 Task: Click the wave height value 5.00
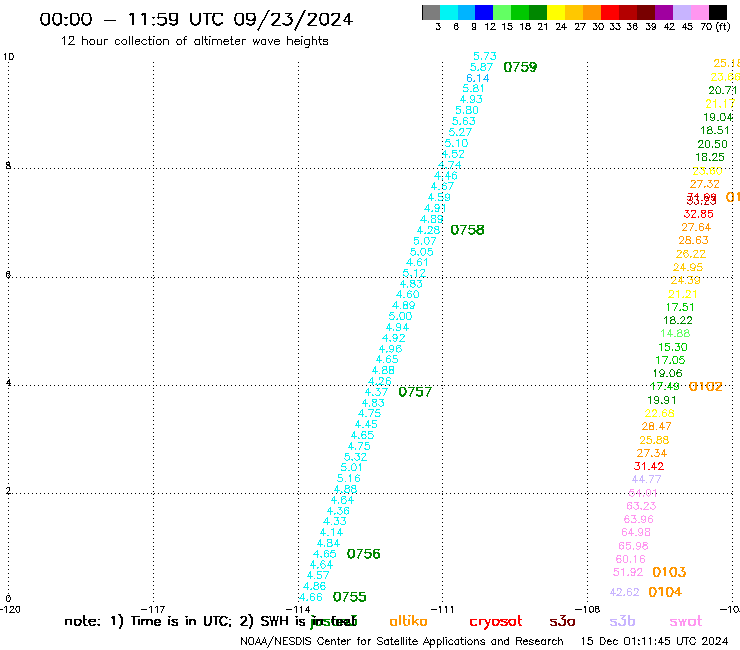(x=400, y=316)
